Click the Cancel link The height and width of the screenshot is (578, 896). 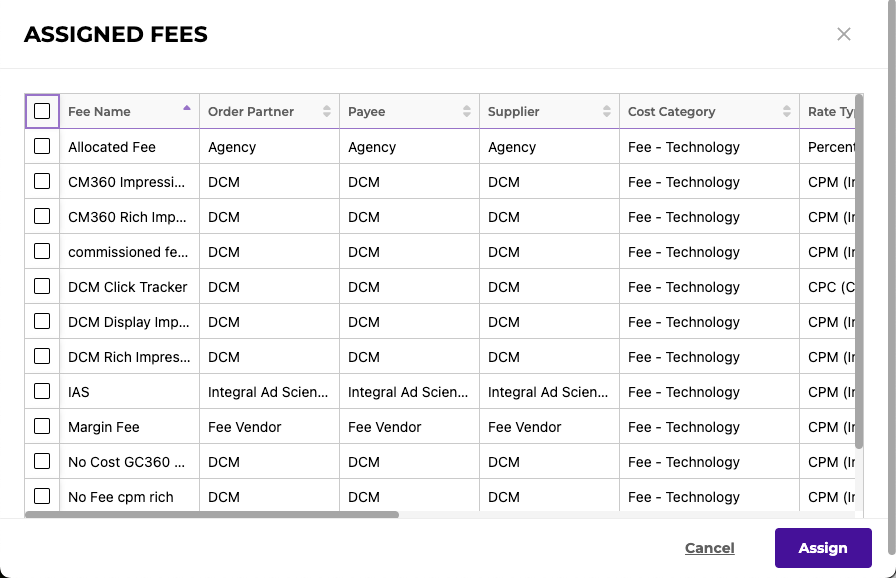pyautogui.click(x=710, y=548)
